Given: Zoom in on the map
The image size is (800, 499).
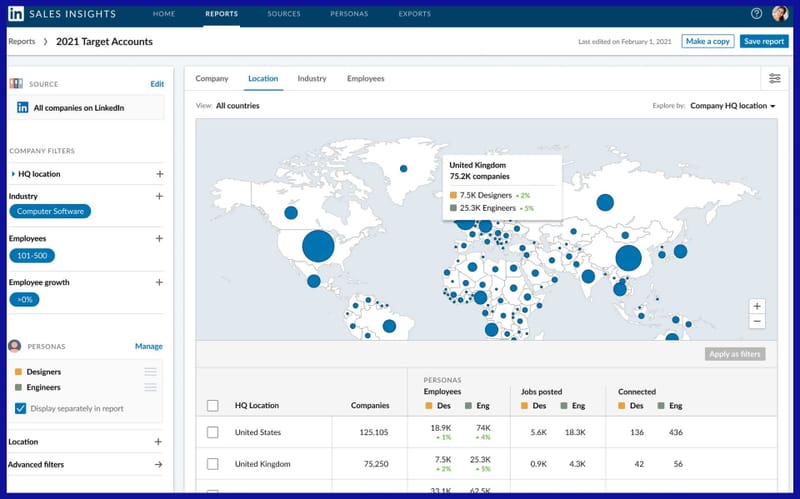Looking at the screenshot, I should tap(757, 306).
